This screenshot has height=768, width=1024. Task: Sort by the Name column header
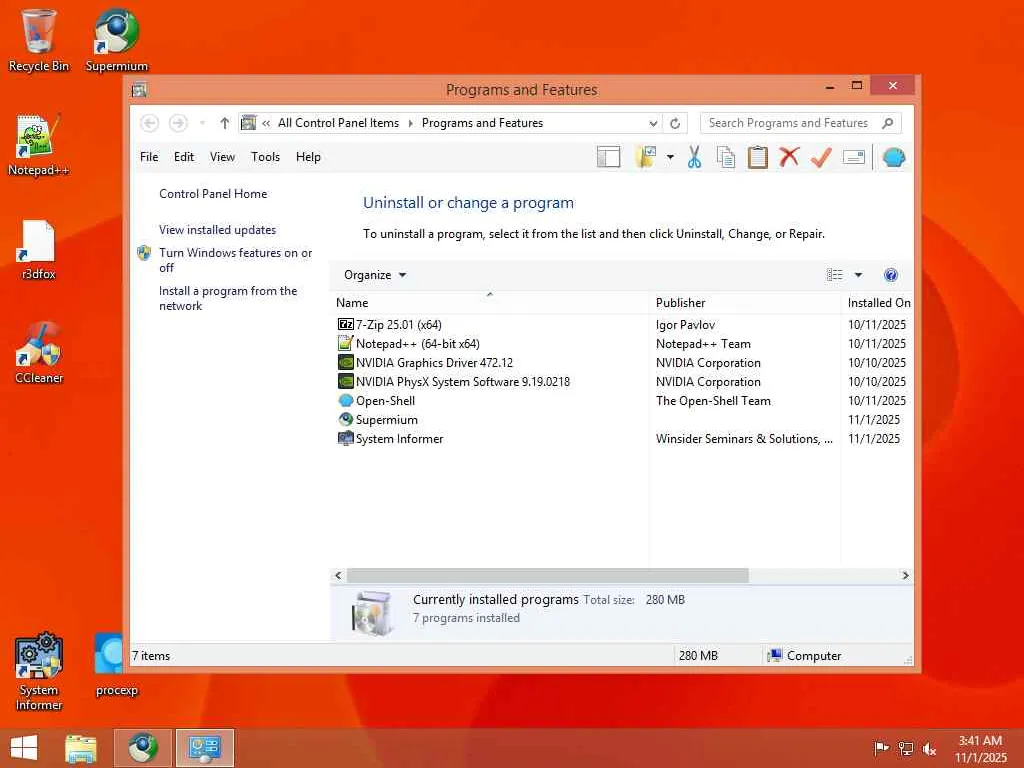(x=489, y=302)
